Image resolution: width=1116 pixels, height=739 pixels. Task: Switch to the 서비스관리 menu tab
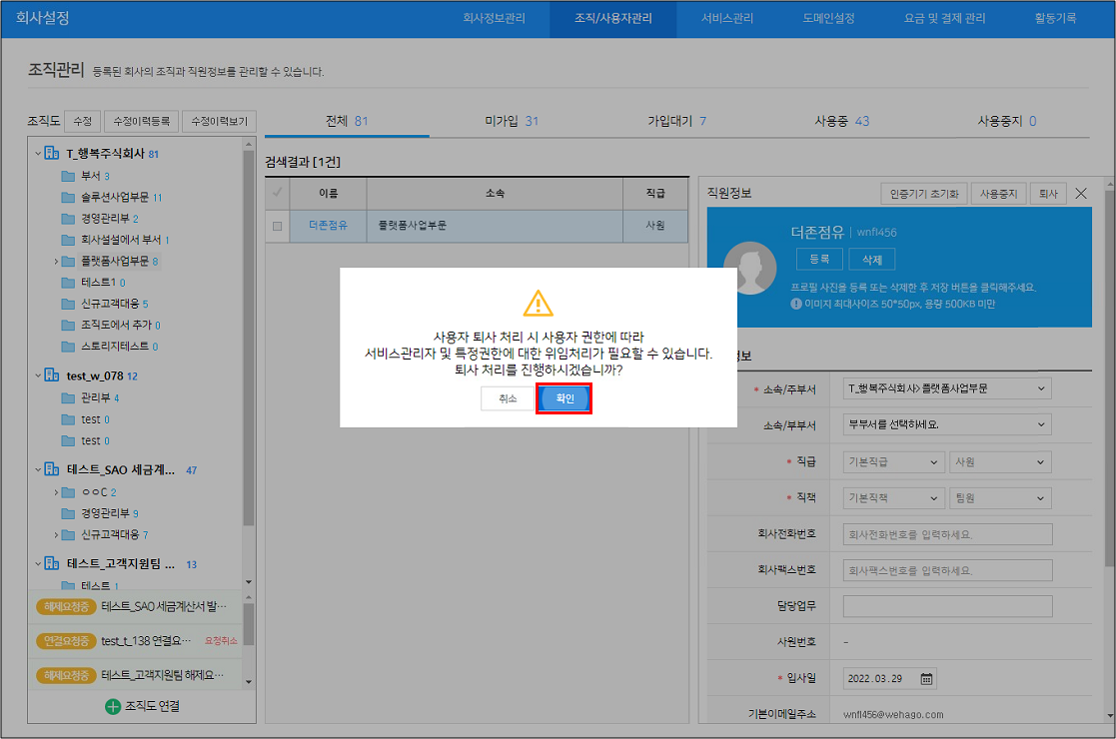point(727,18)
